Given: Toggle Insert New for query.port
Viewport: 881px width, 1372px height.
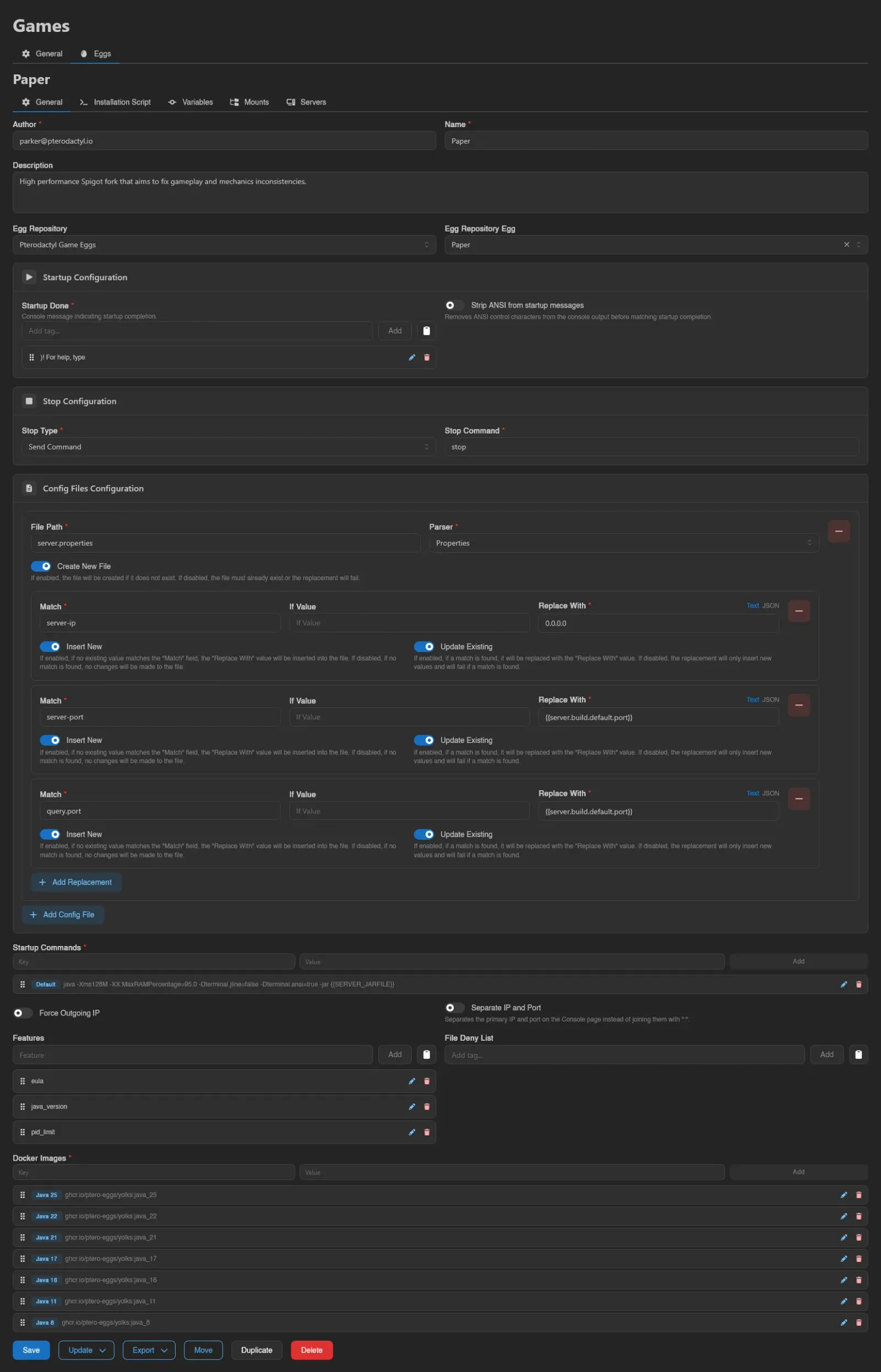Looking at the screenshot, I should (x=50, y=834).
